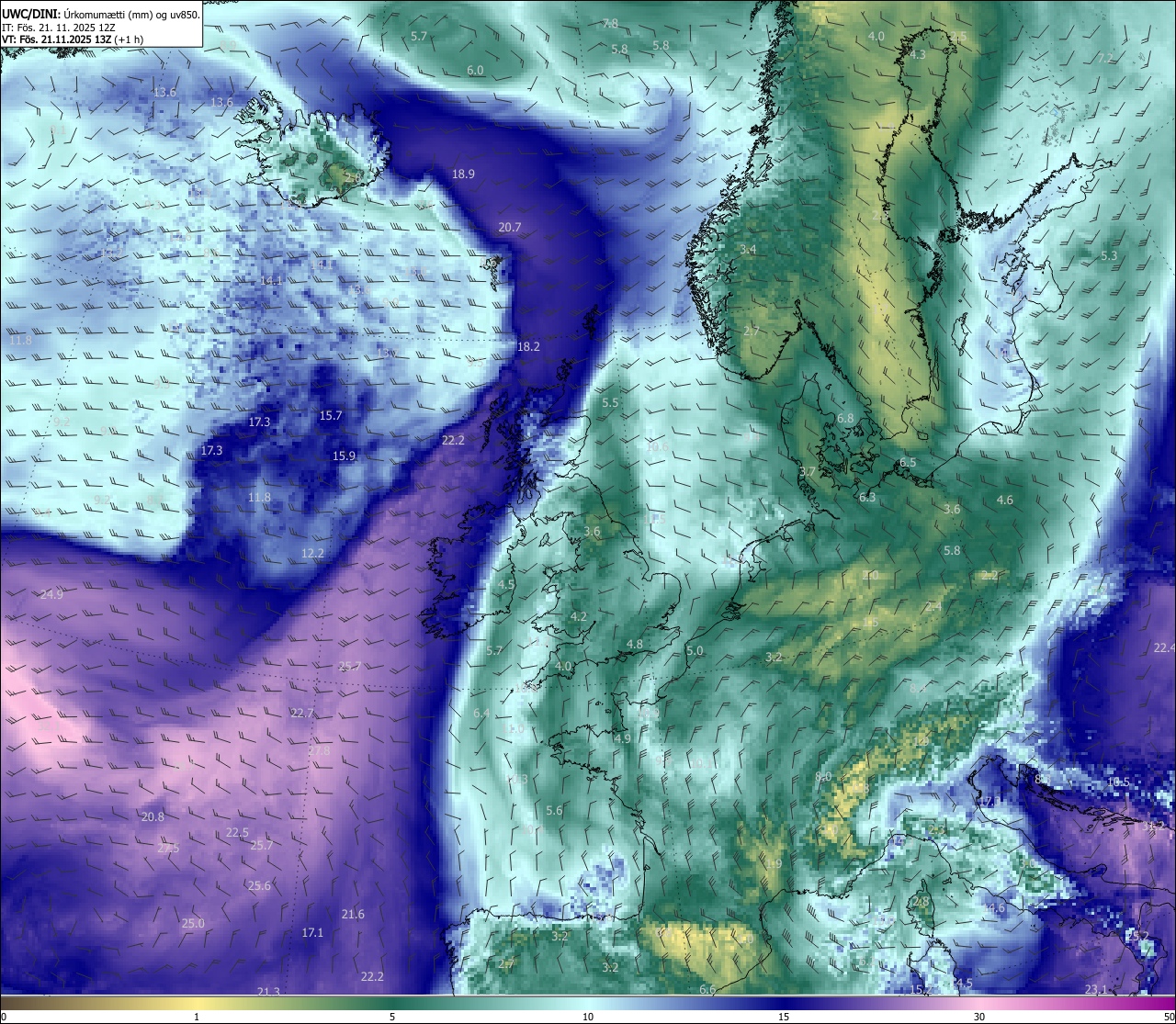
Task: Click the 20.8 map value
Action: pos(153,816)
